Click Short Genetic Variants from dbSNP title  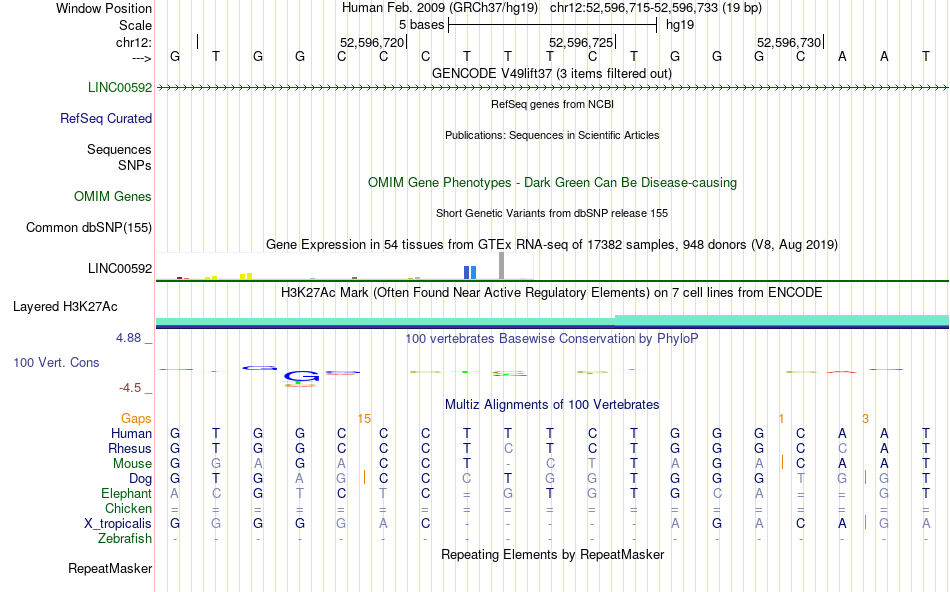pyautogui.click(x=552, y=213)
